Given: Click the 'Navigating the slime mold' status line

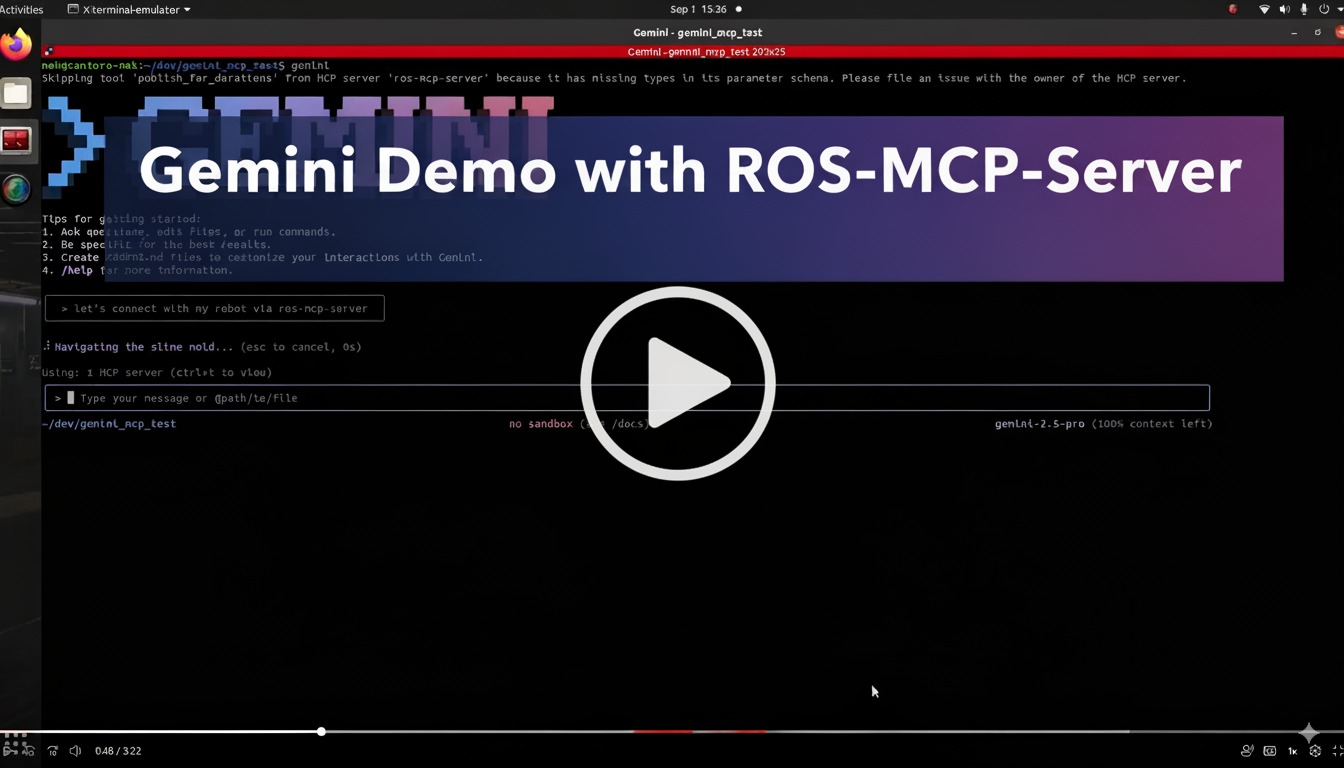Looking at the screenshot, I should 202,347.
